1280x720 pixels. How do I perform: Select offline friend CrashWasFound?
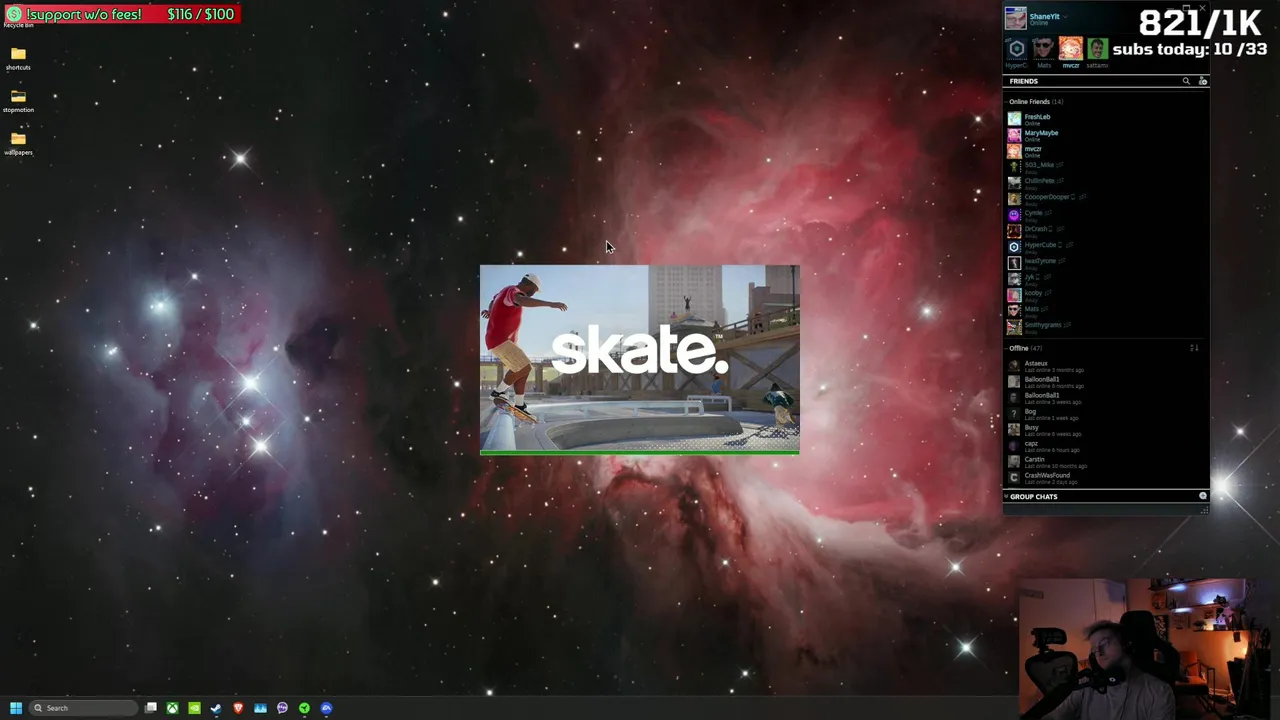click(x=1106, y=478)
